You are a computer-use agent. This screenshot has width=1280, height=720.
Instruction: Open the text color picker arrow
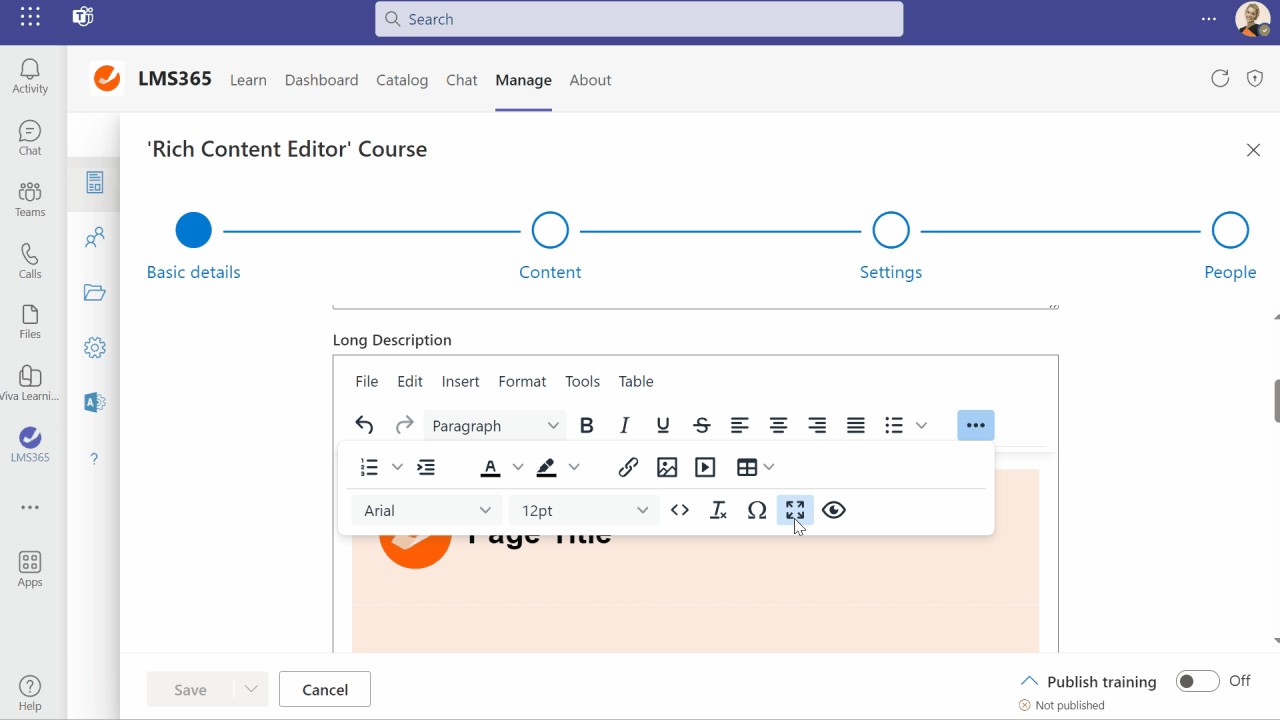coord(518,467)
